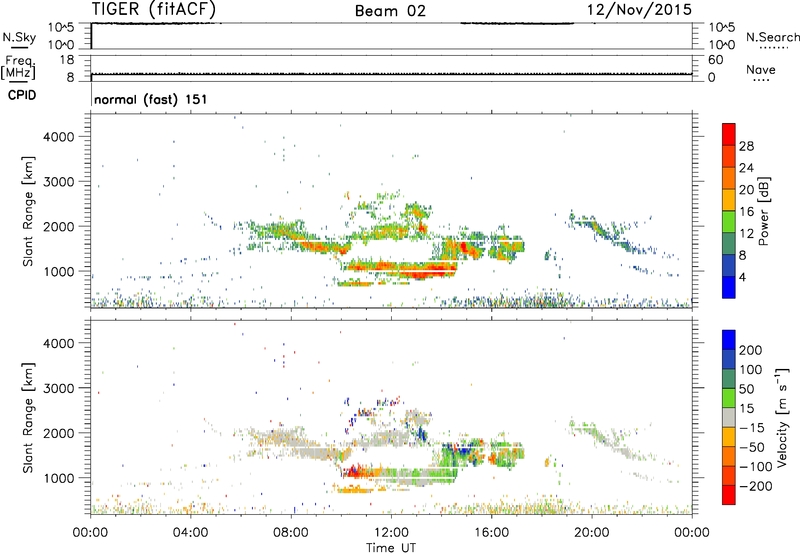This screenshot has height=554, width=800.
Task: Click the '4' power scale value
Action: click(742, 277)
